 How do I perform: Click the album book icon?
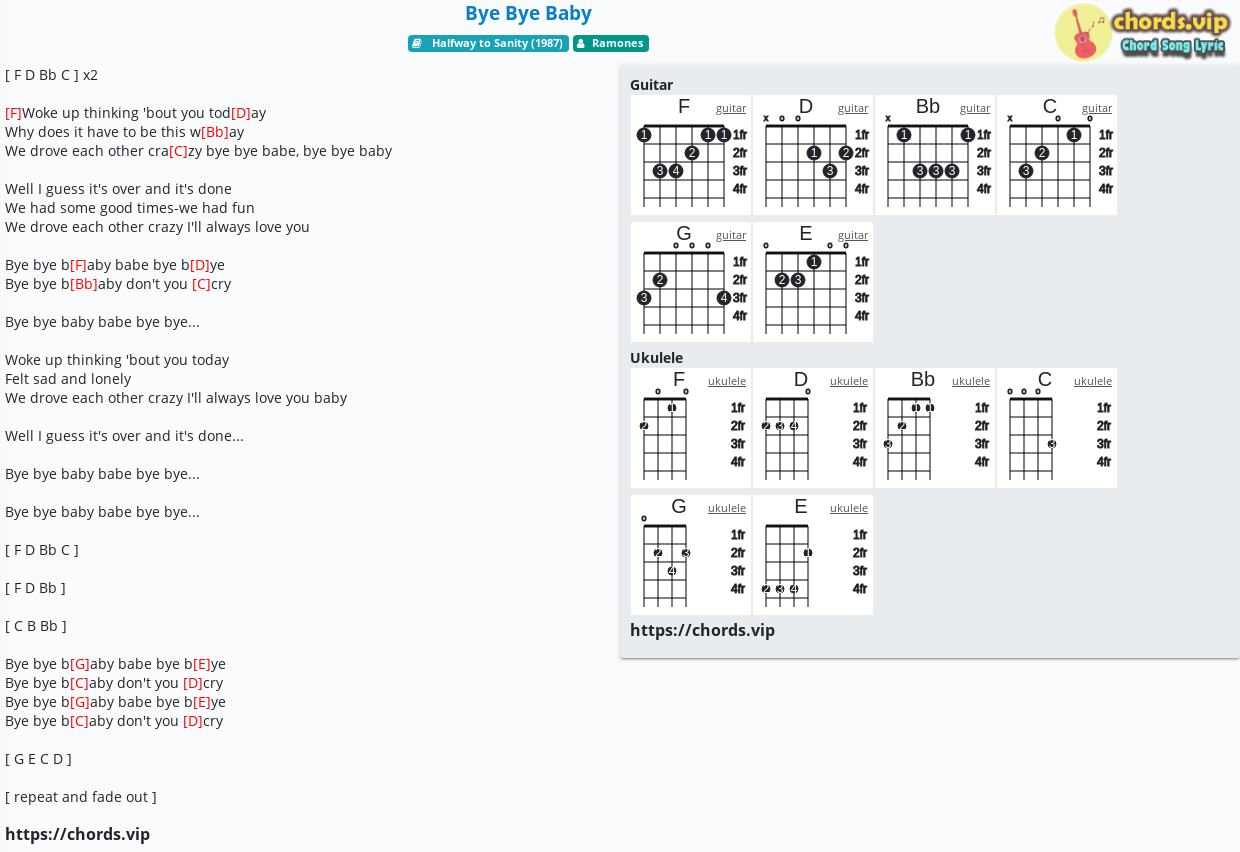pyautogui.click(x=418, y=43)
